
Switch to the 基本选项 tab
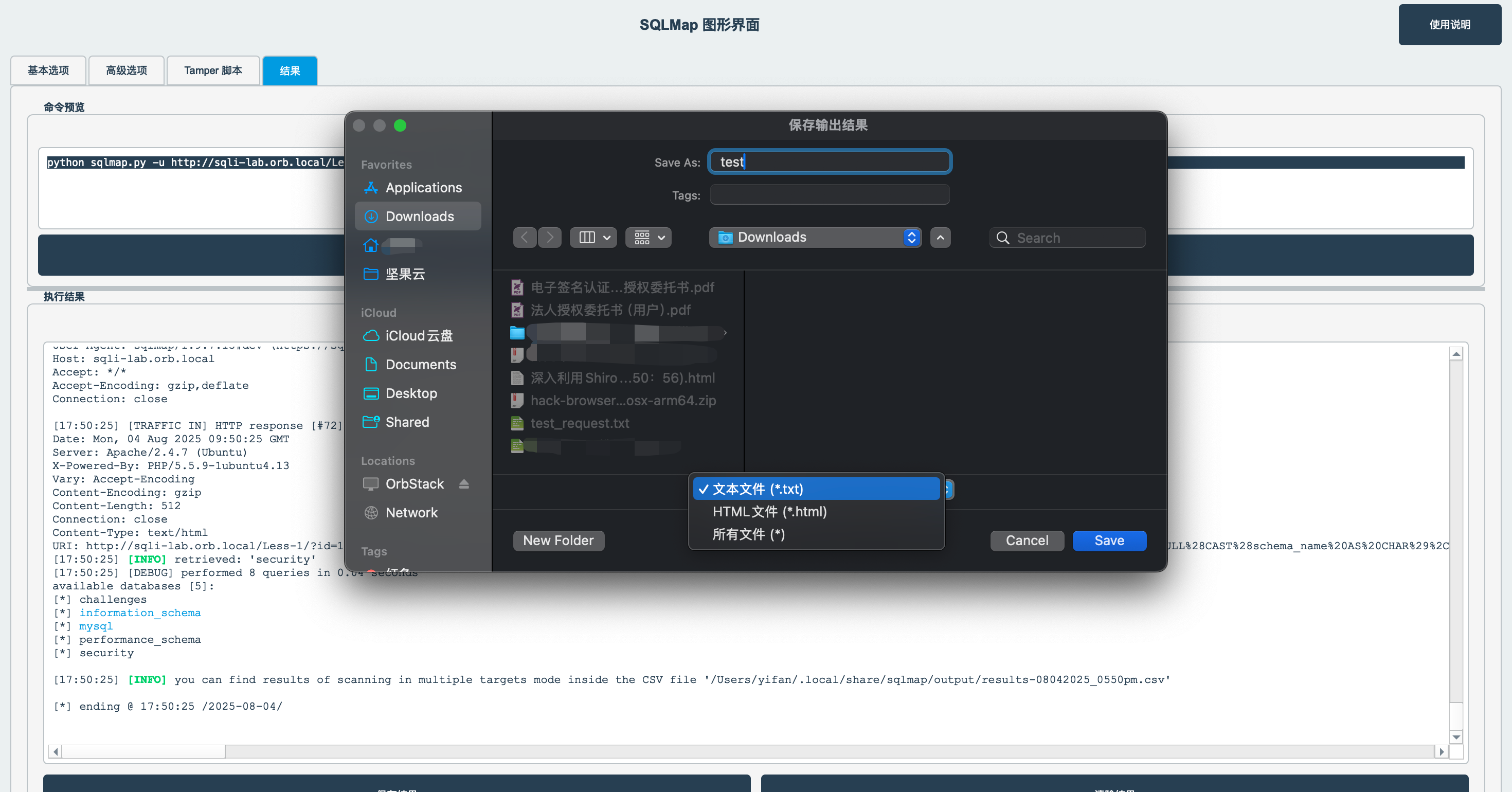coord(48,70)
